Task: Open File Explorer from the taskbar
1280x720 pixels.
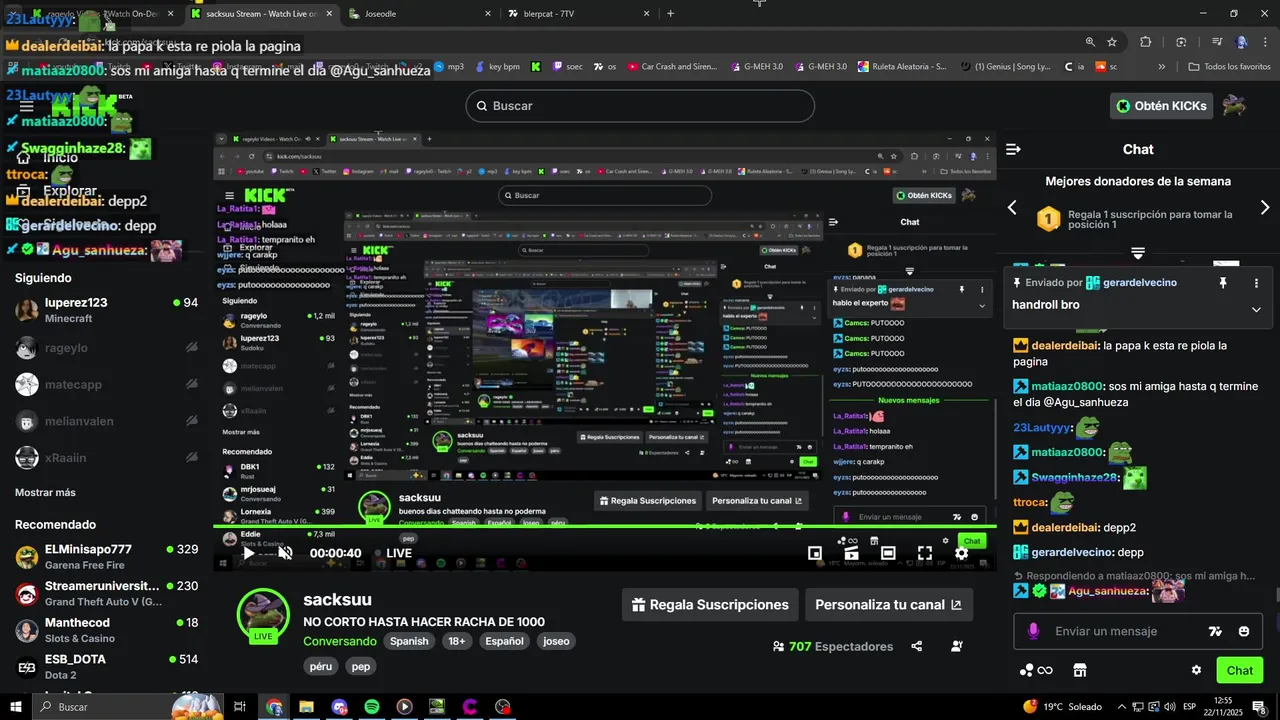Action: point(306,707)
